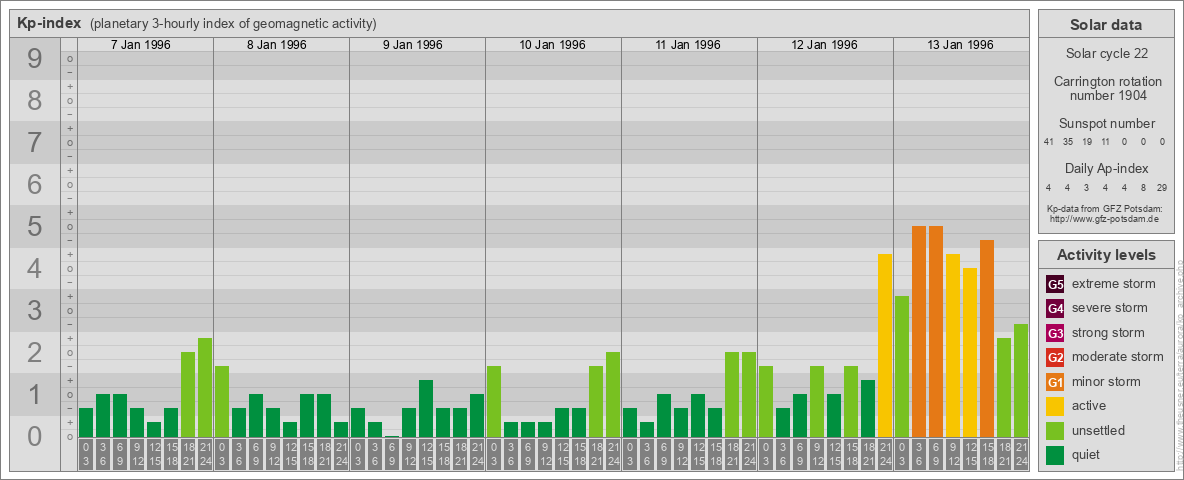Click the extreme storm legend label
This screenshot has width=1184, height=480.
pos(1114,284)
